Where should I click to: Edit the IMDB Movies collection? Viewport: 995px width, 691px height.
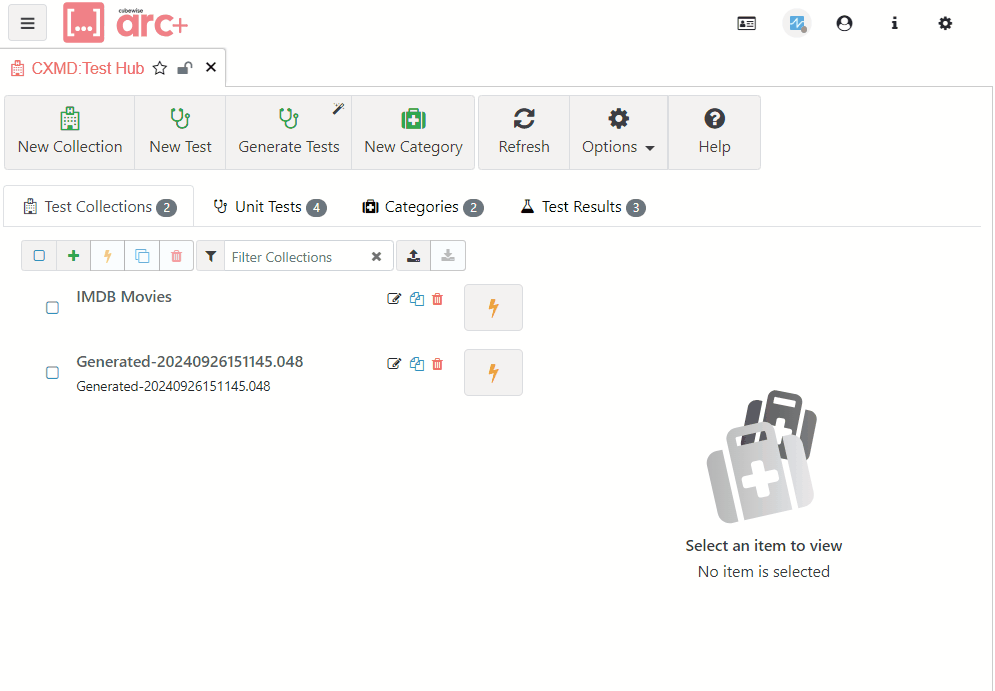[x=394, y=299]
